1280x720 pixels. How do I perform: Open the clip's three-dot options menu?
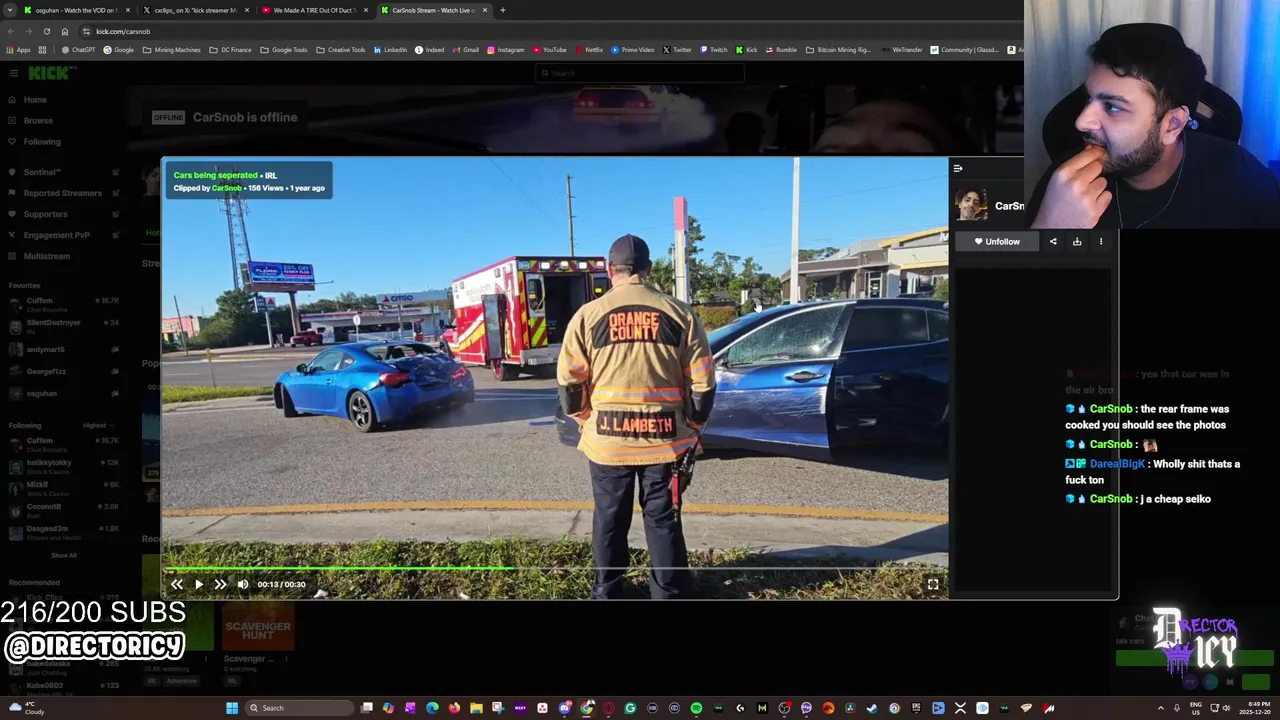[1101, 241]
